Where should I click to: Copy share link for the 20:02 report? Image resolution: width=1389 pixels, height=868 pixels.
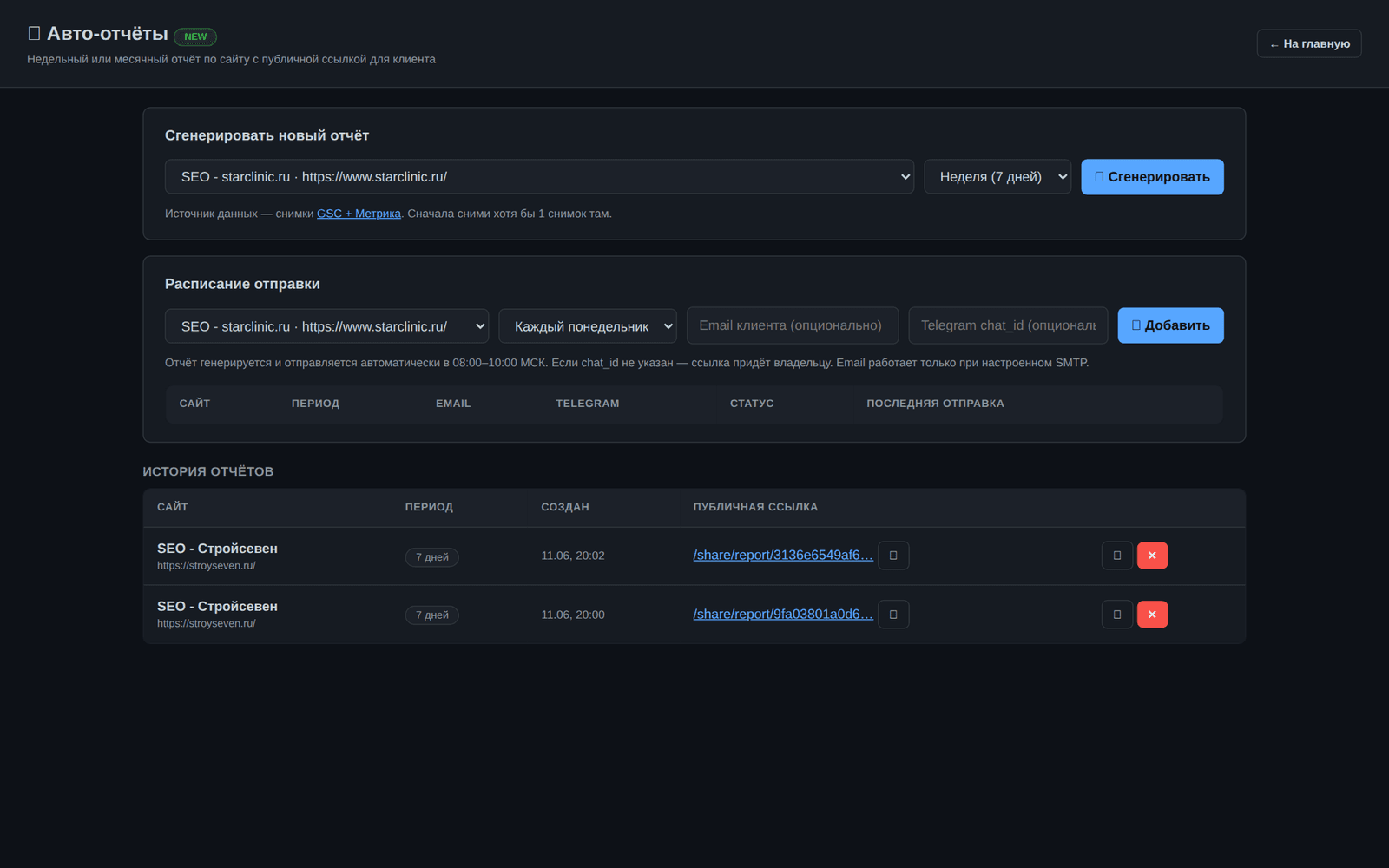(x=893, y=556)
